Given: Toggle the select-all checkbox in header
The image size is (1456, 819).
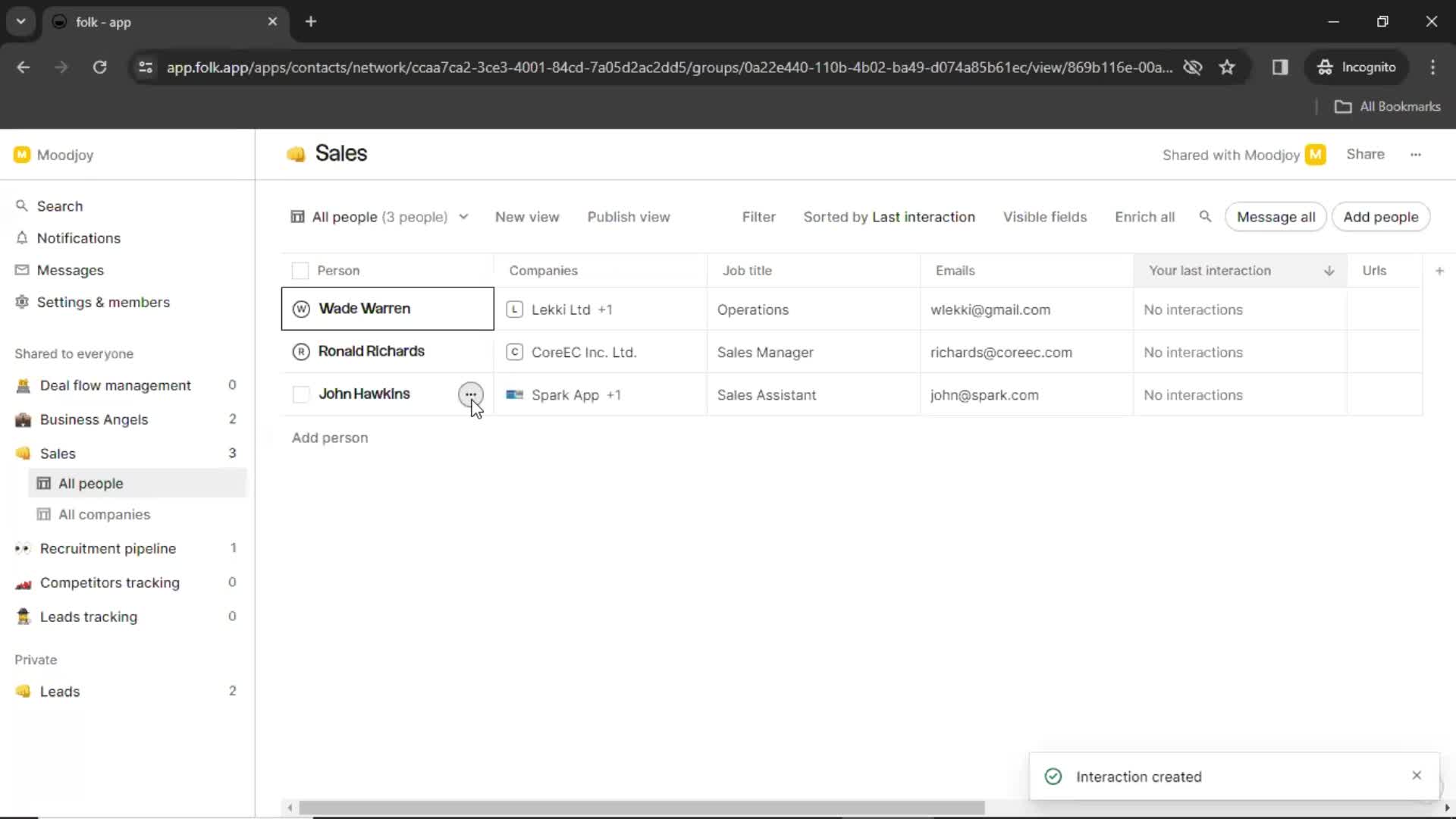Looking at the screenshot, I should 300,270.
